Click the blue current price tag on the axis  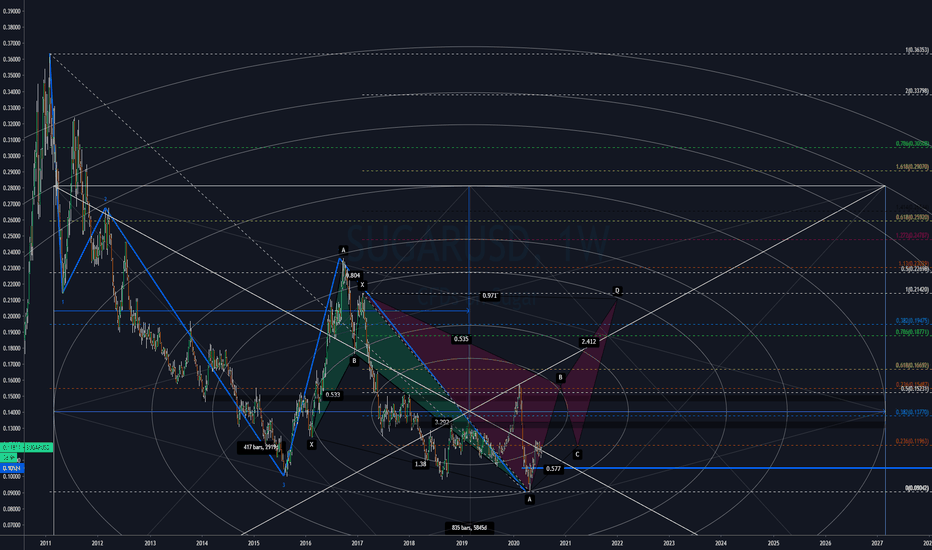[12, 469]
